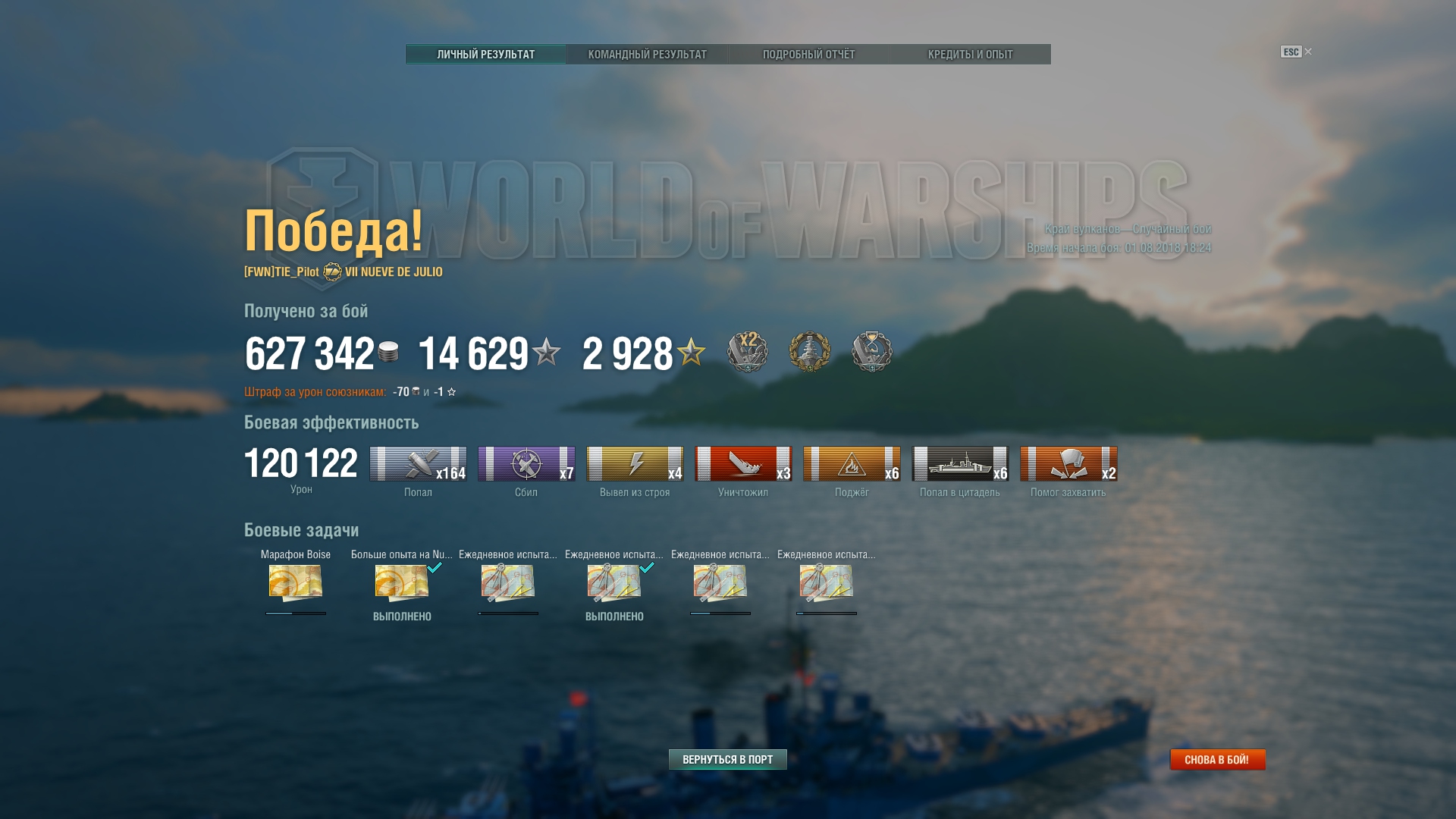Screen dimensions: 1456x819
Task: Switch to Подробный отчёт tab
Action: (808, 54)
